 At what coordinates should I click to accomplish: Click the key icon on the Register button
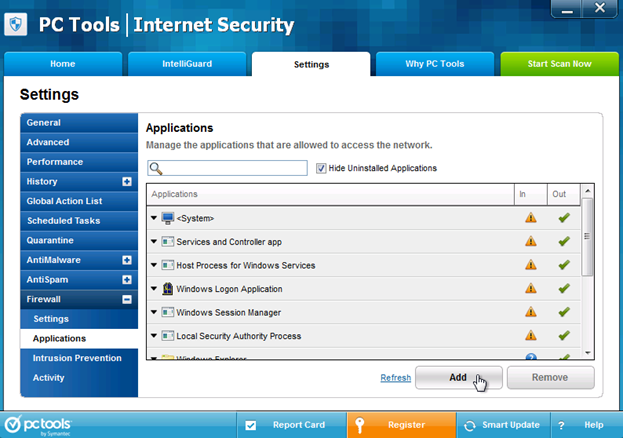coord(360,425)
